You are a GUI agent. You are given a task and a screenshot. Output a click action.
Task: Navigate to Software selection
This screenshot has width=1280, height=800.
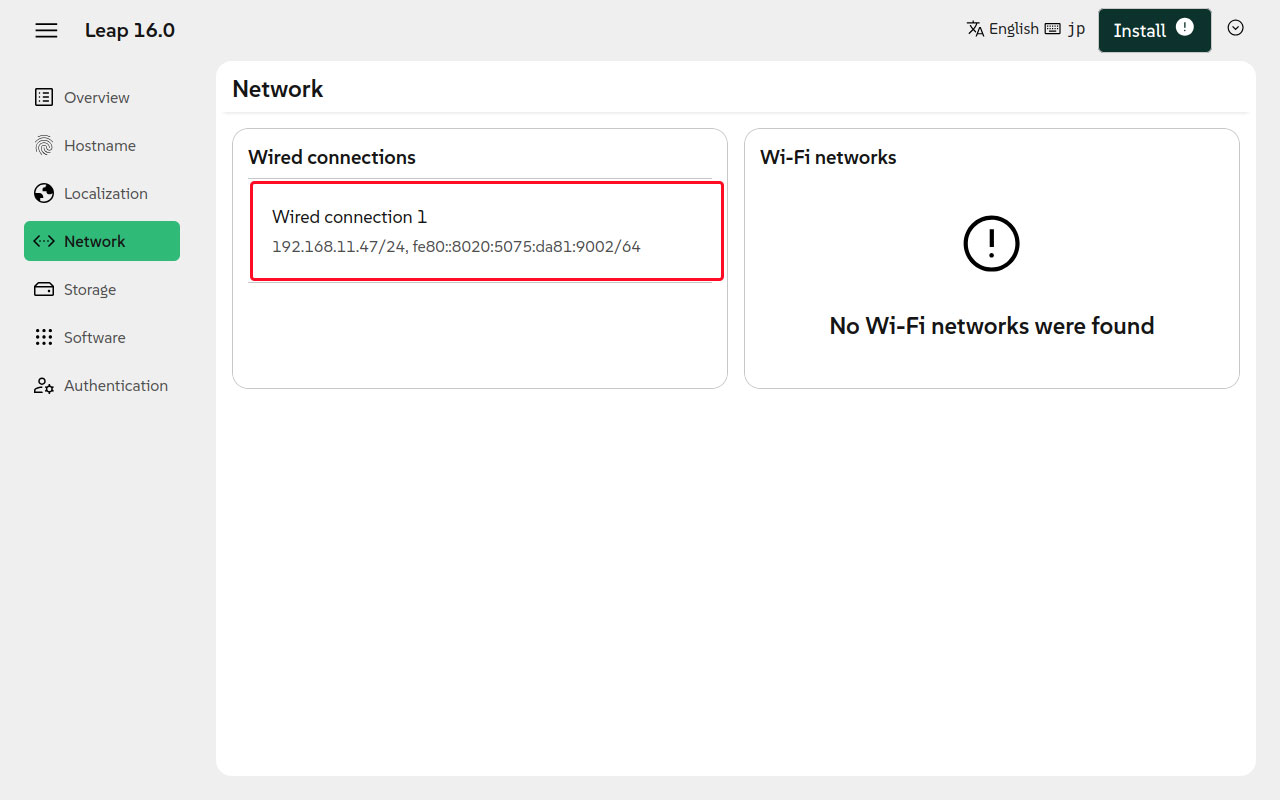(95, 338)
